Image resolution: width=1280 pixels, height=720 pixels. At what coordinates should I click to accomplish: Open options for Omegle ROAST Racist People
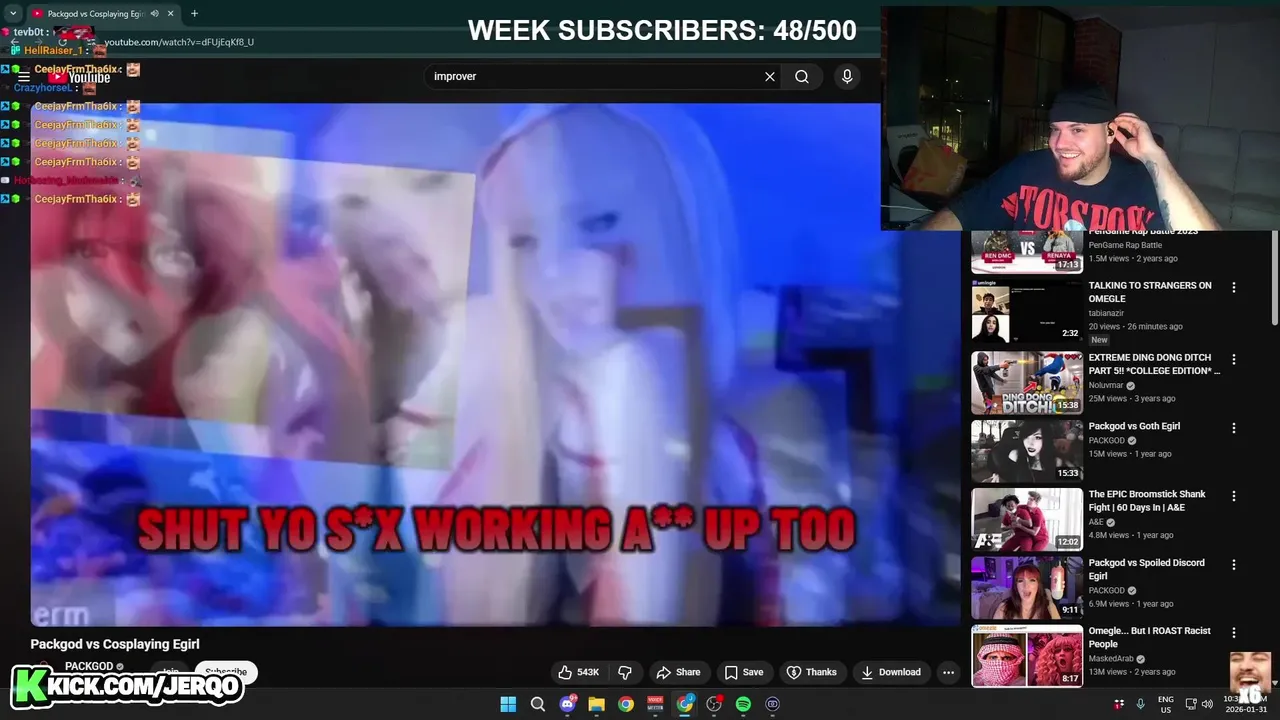pyautogui.click(x=1234, y=633)
